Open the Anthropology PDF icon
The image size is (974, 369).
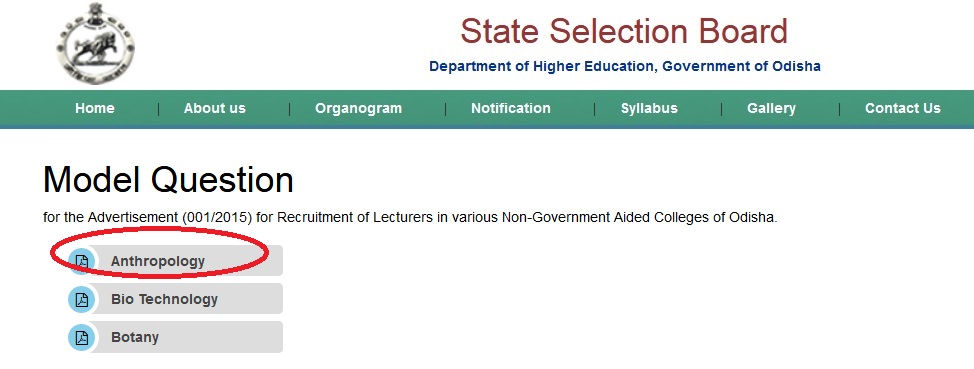tap(81, 261)
